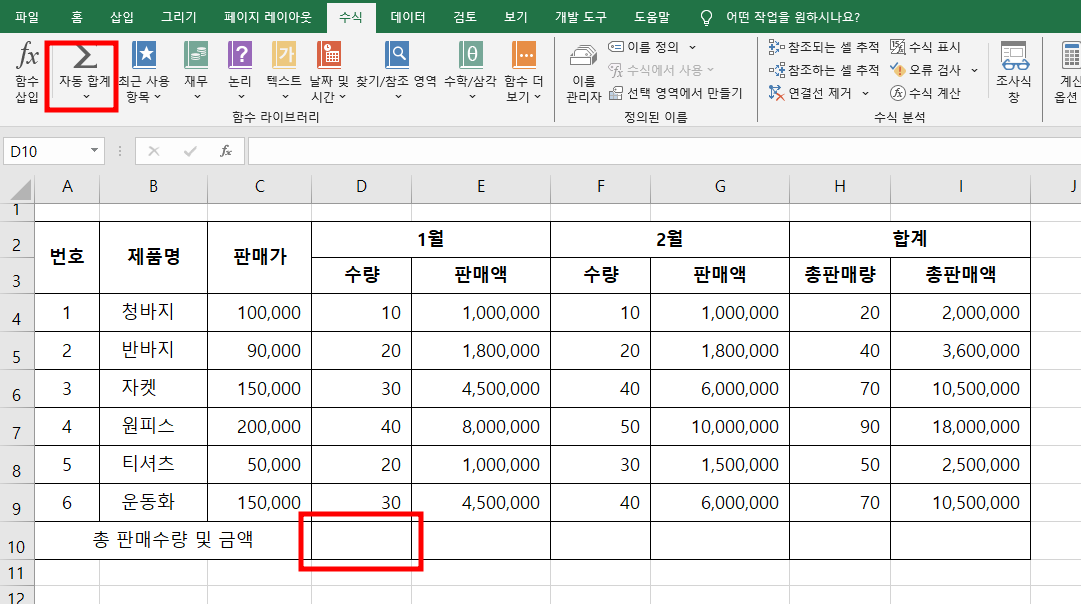Open Logical (논리) functions
The height and width of the screenshot is (604, 1081).
click(x=240, y=72)
